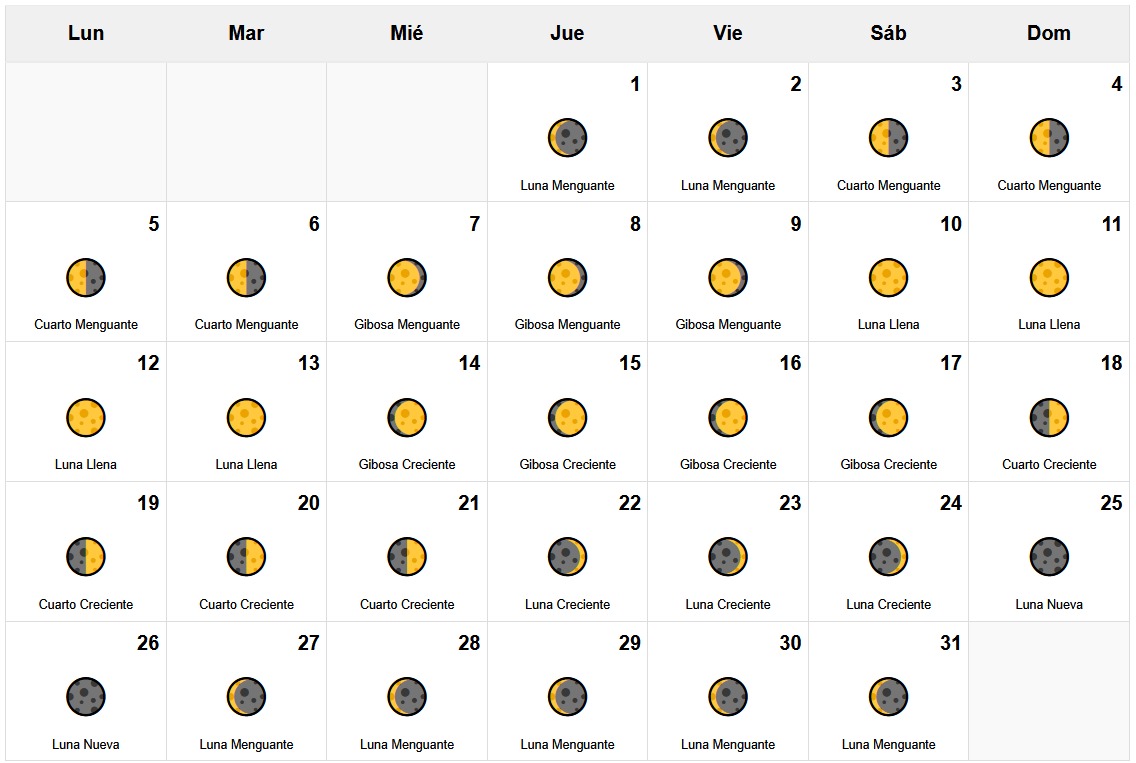
Task: Click the Jue weekday header
Action: [567, 33]
